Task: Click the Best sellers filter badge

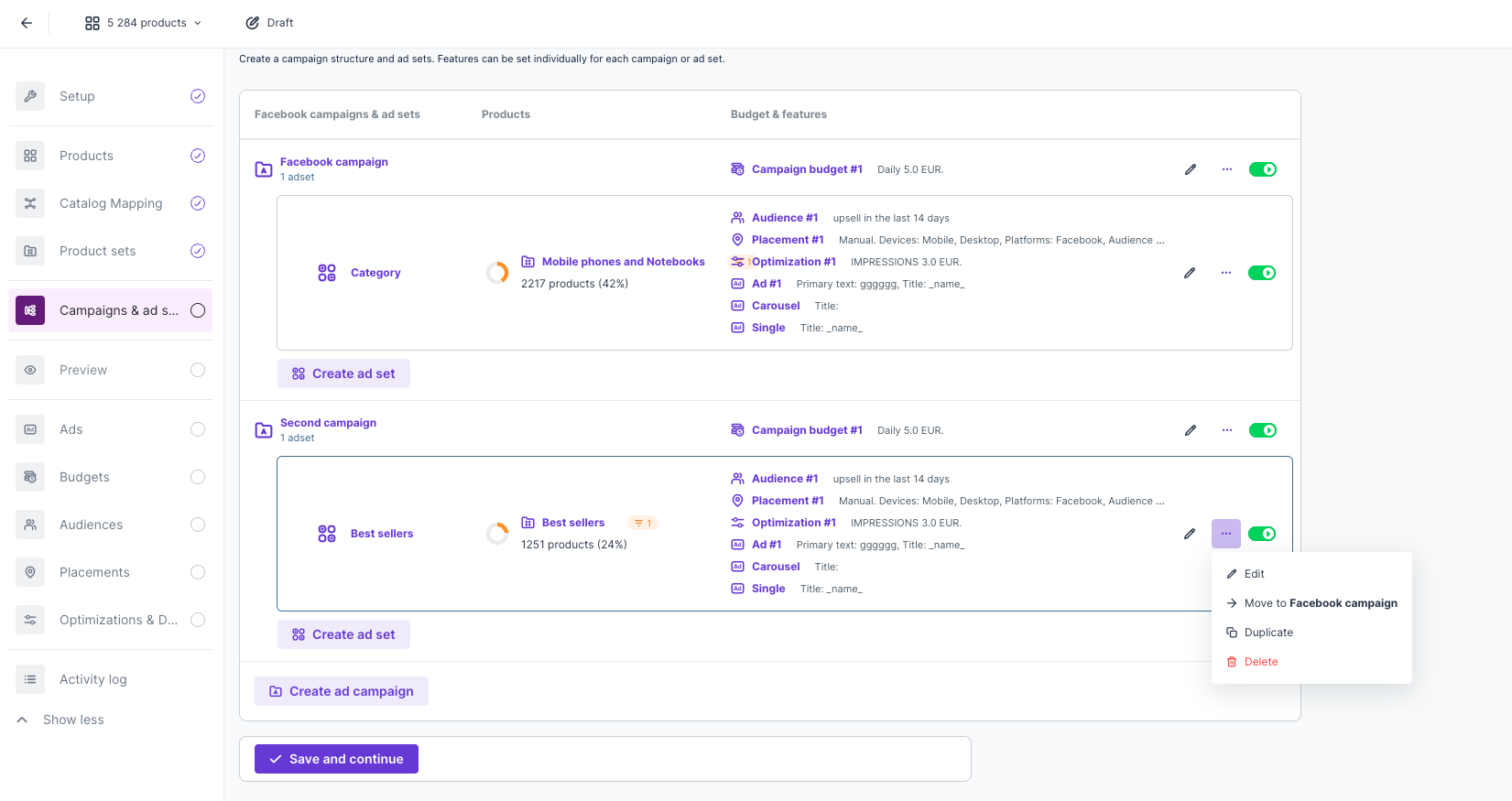Action: click(642, 523)
